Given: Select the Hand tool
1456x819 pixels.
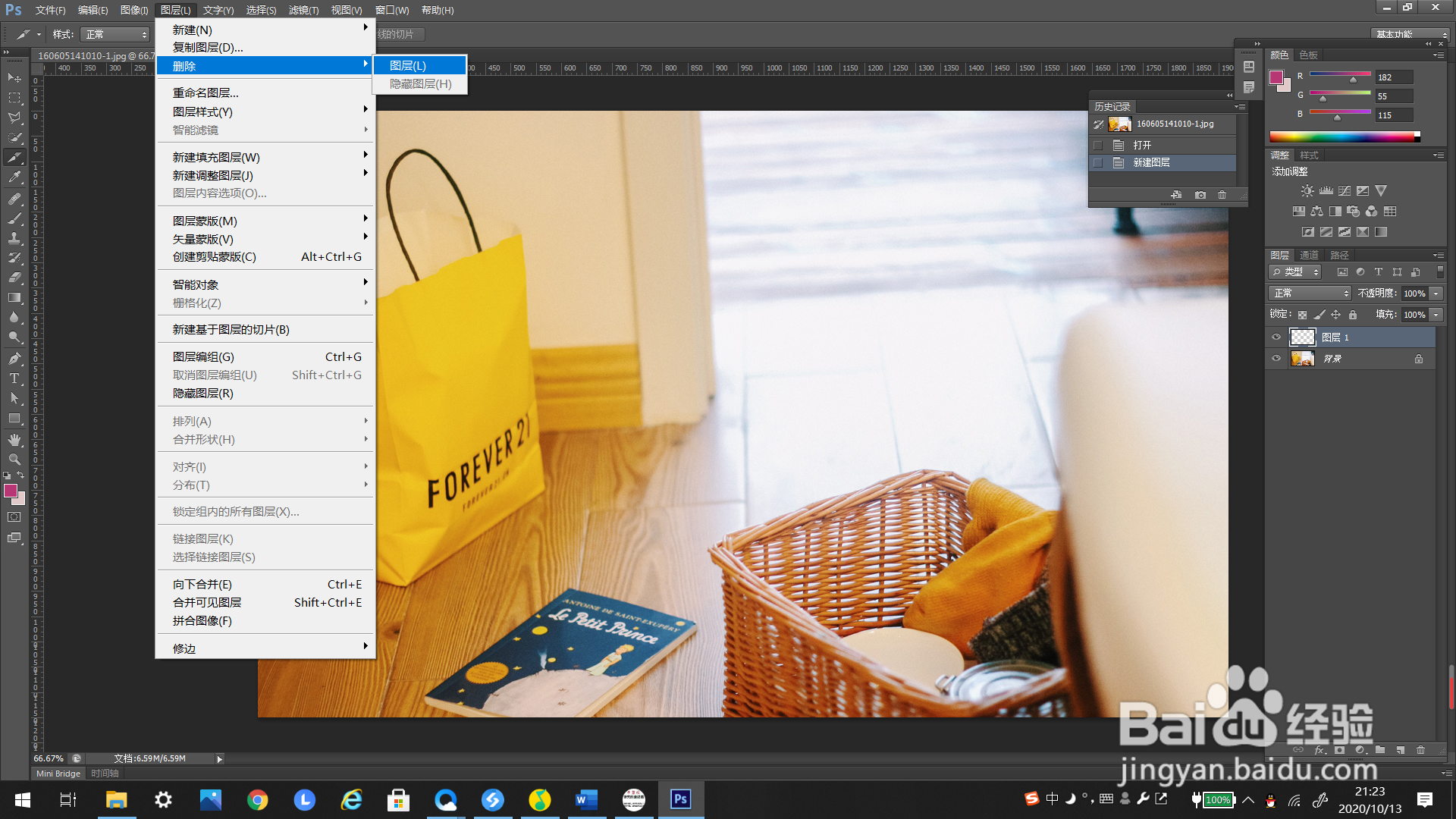Looking at the screenshot, I should tap(14, 440).
